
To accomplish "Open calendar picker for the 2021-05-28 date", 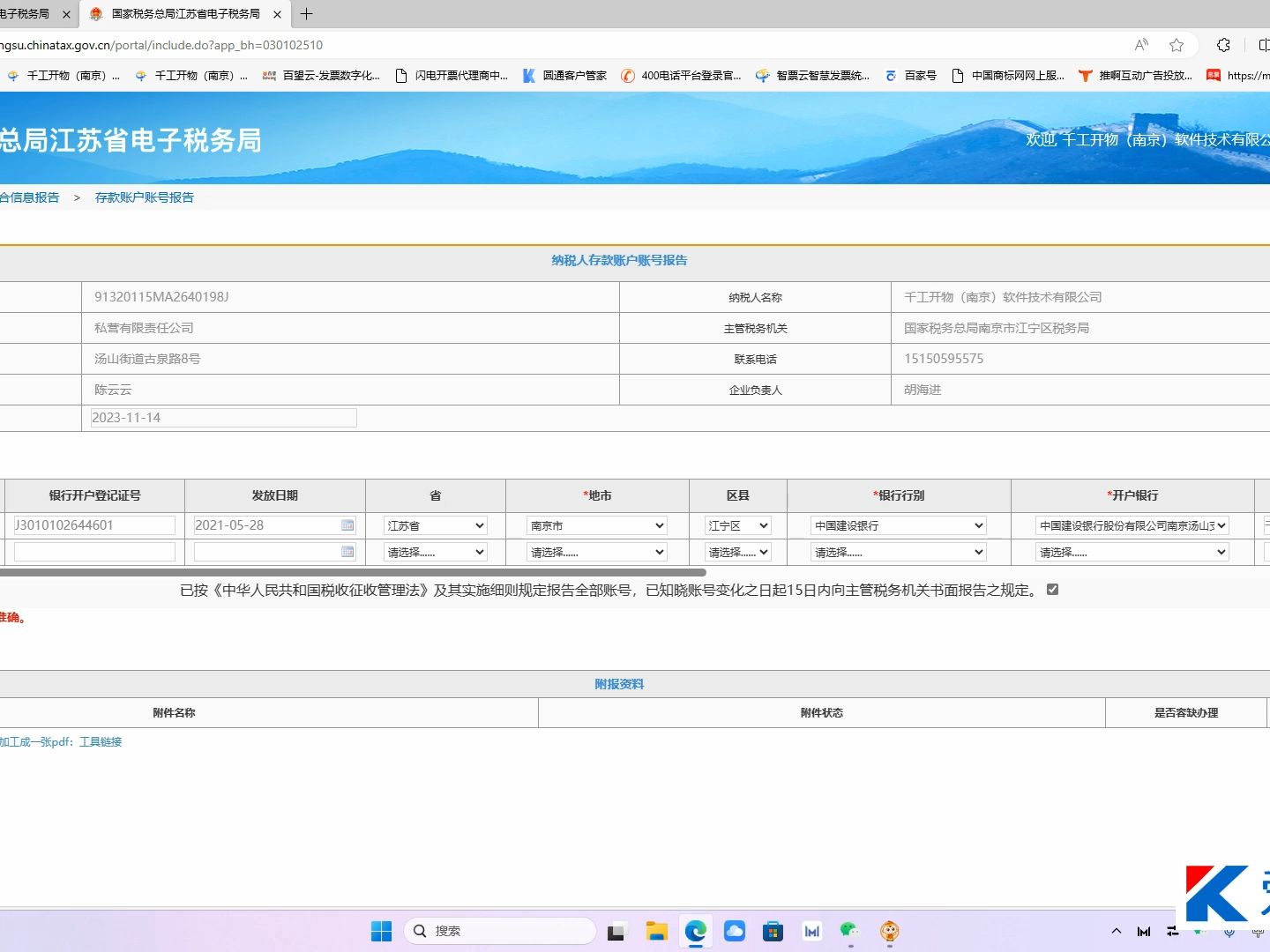I will pos(347,525).
